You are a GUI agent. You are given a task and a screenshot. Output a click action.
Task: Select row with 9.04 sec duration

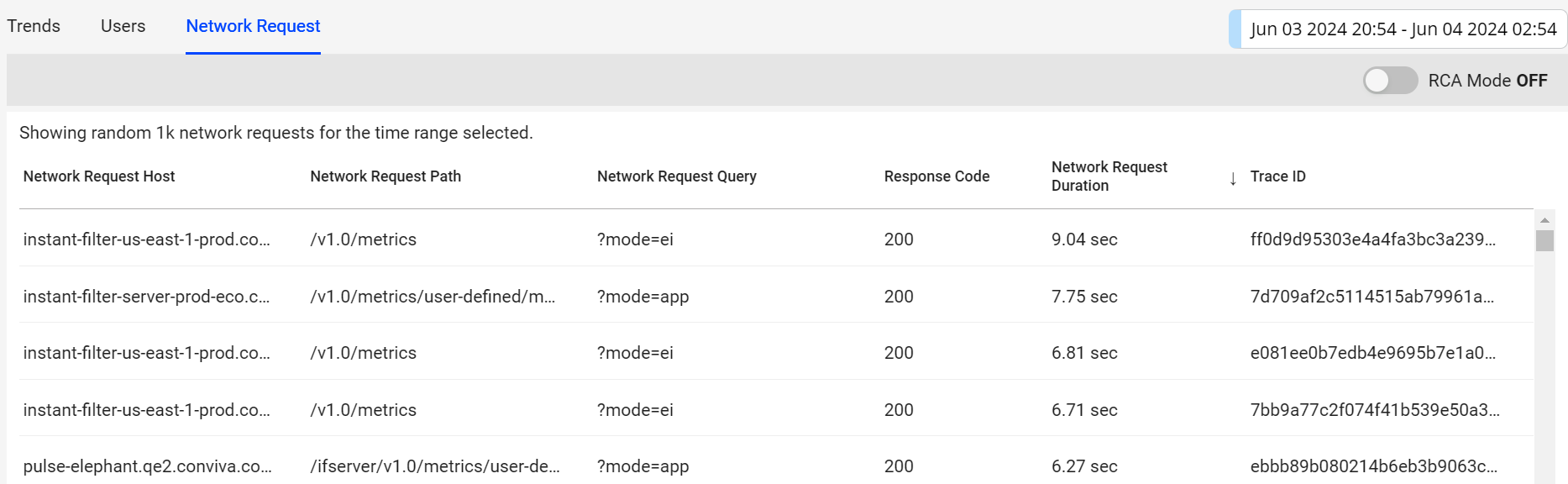pos(775,239)
